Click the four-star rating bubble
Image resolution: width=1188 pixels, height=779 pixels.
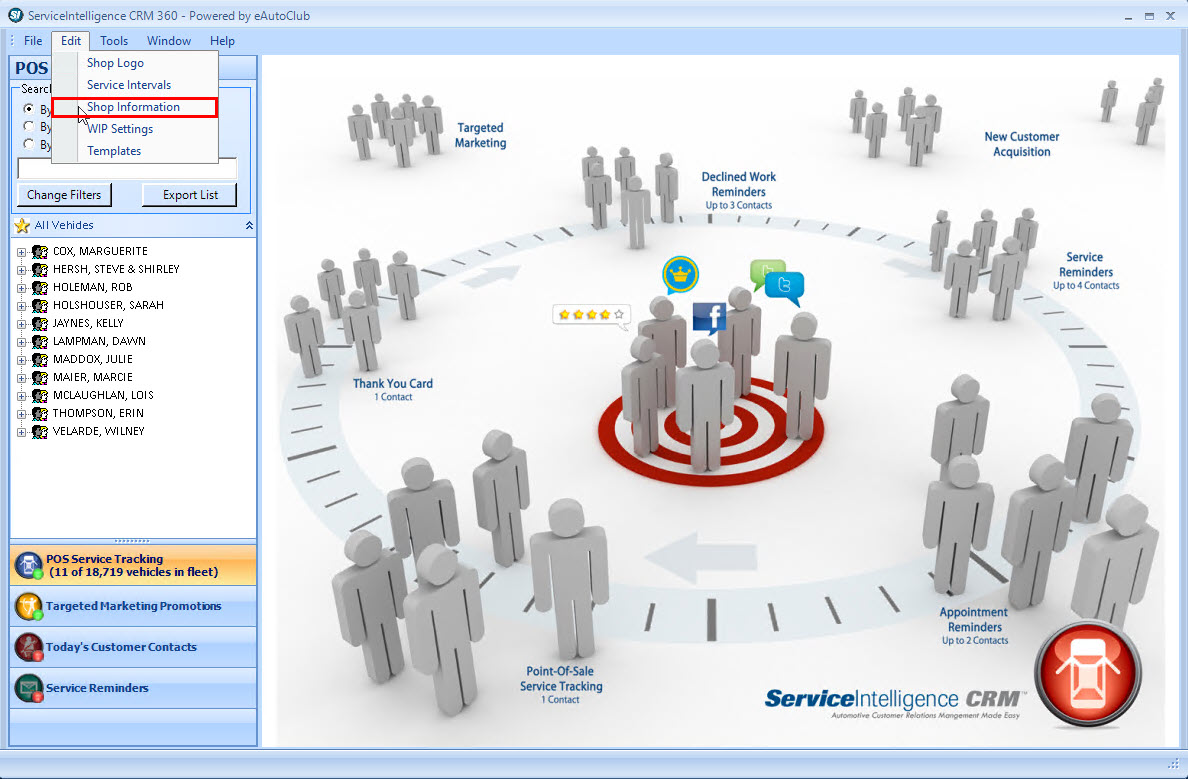[x=592, y=315]
